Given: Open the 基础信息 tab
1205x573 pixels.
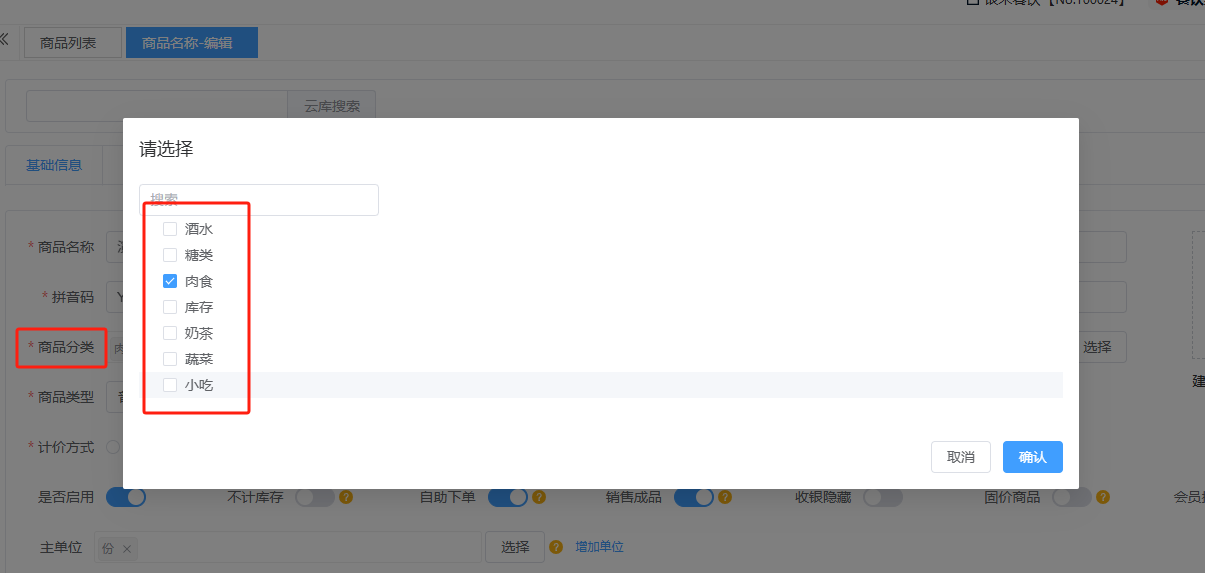Looking at the screenshot, I should point(54,165).
